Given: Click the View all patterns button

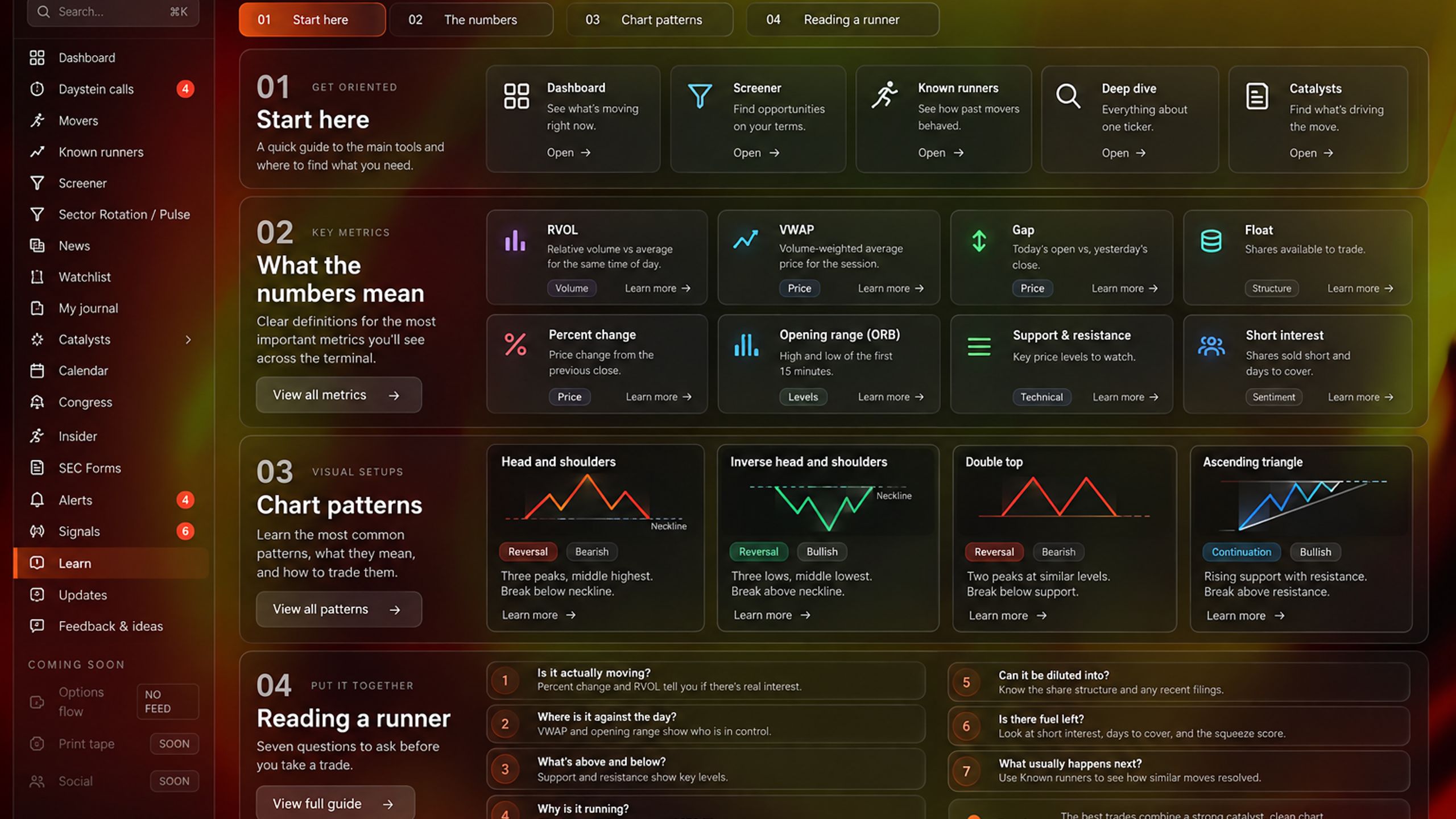Looking at the screenshot, I should coord(339,609).
